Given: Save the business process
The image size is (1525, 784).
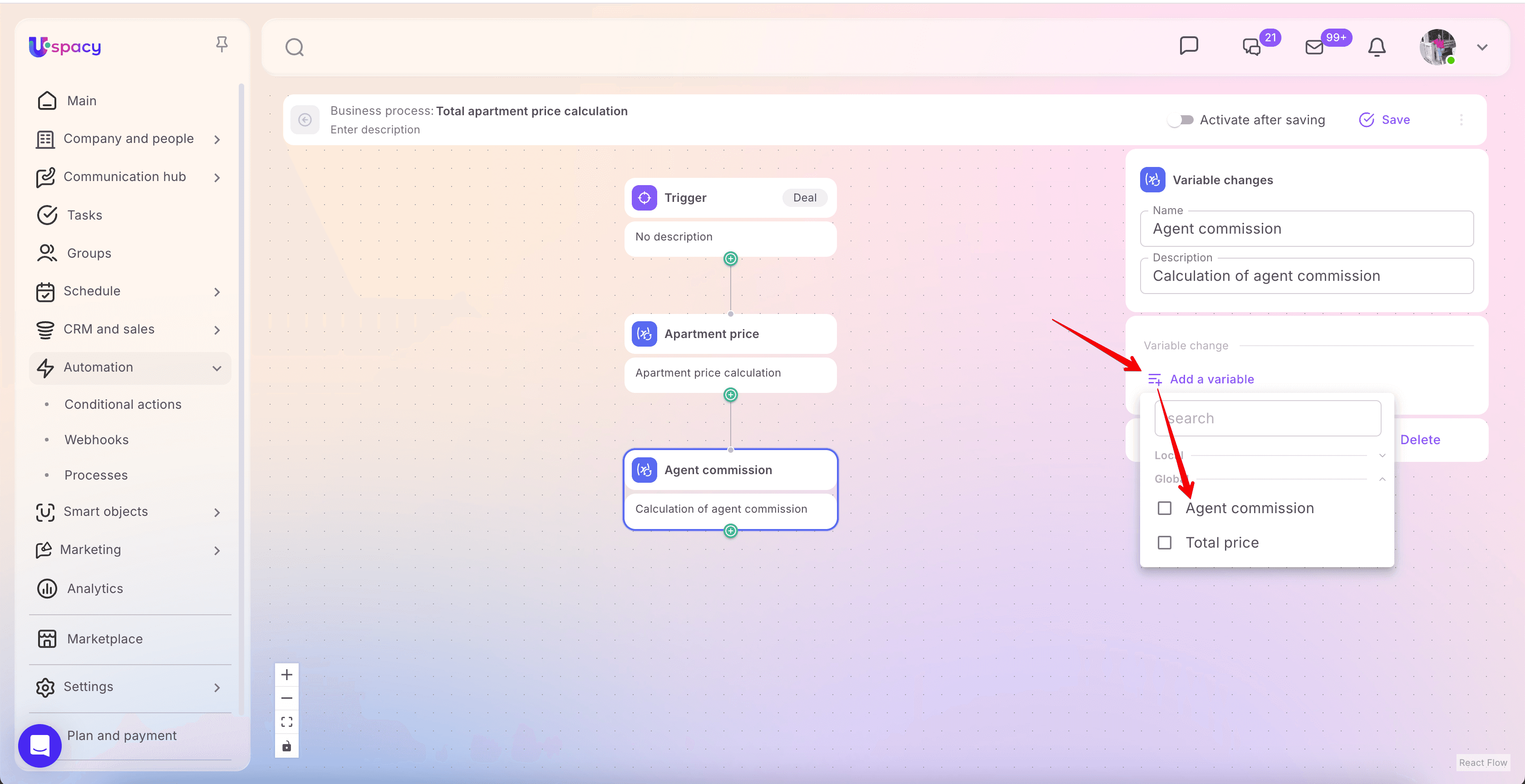Looking at the screenshot, I should point(1384,120).
